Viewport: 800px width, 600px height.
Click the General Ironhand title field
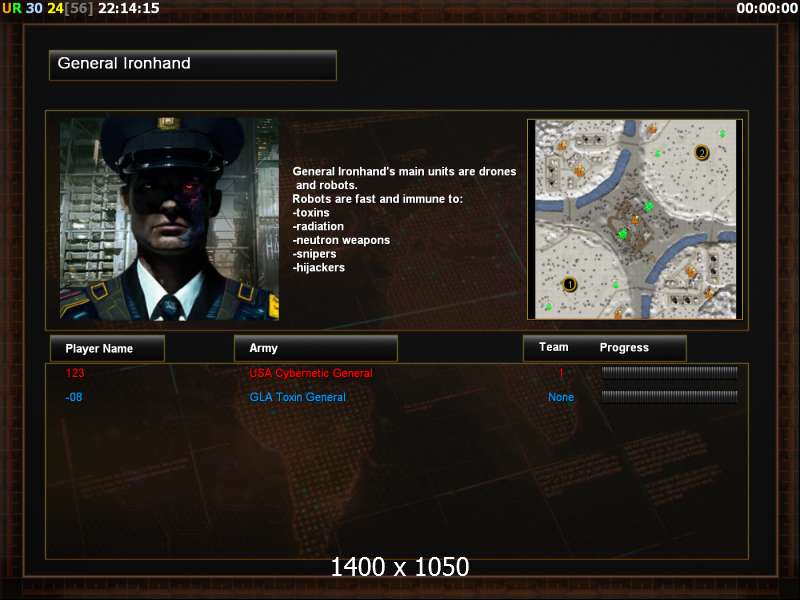click(193, 65)
